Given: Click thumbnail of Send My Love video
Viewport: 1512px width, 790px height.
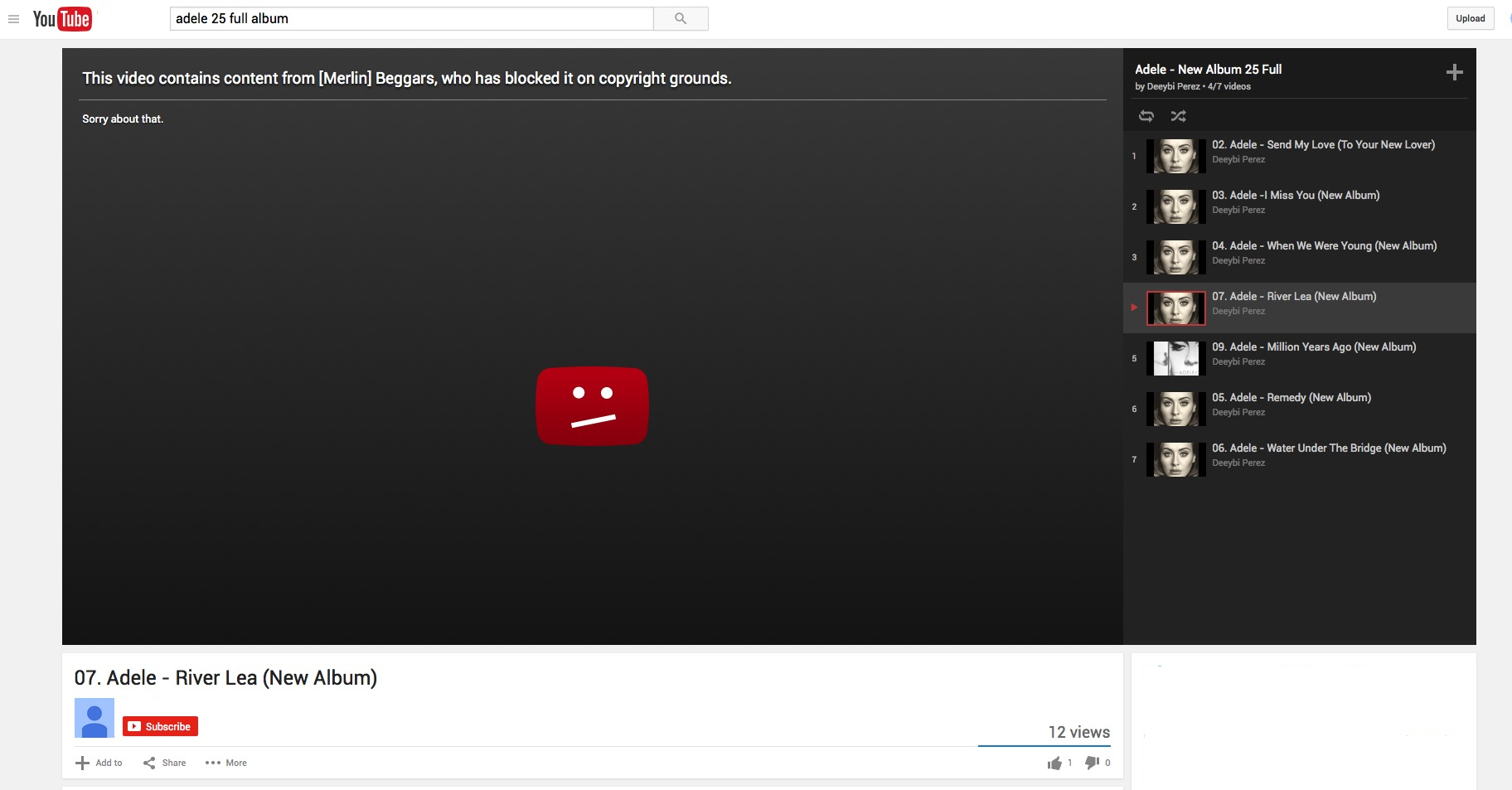Looking at the screenshot, I should point(1176,157).
